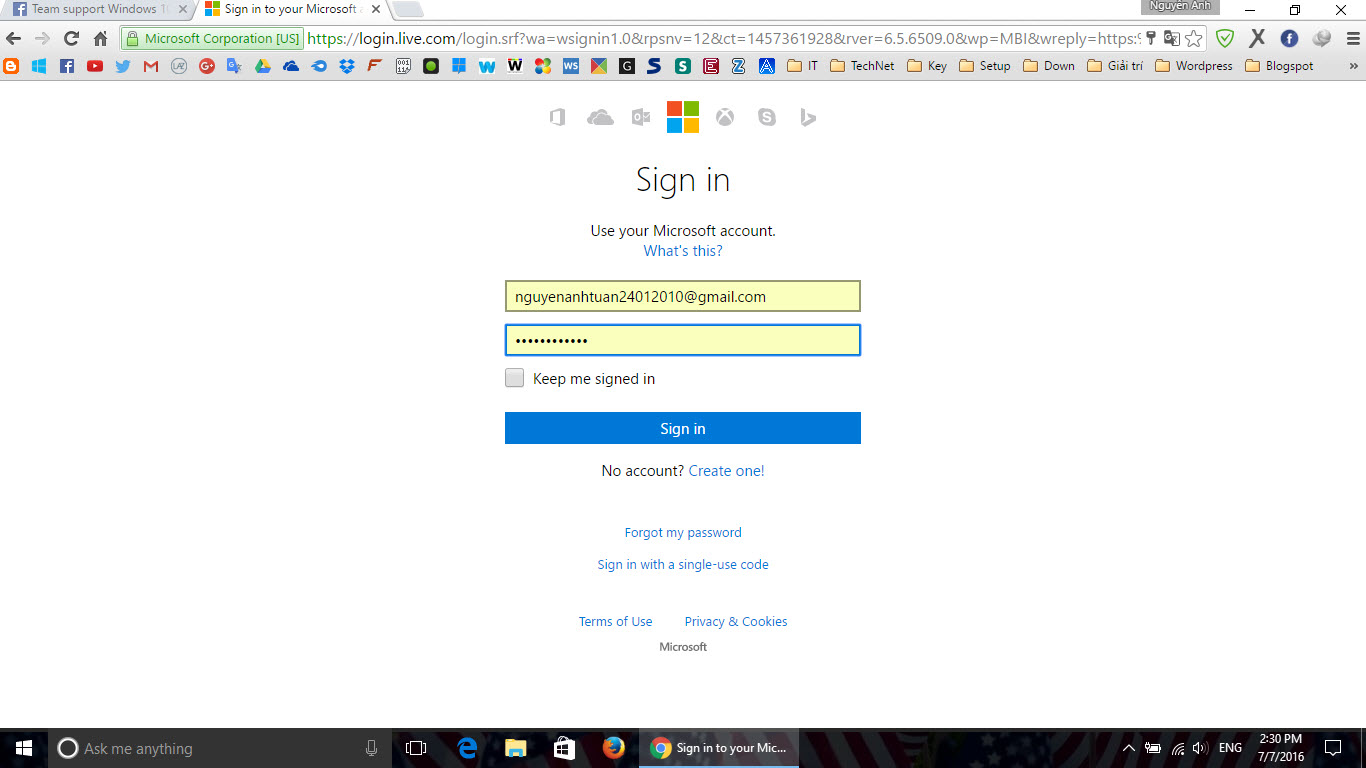Go back with the back arrow
Viewport: 1366px width, 768px height.
(x=13, y=39)
